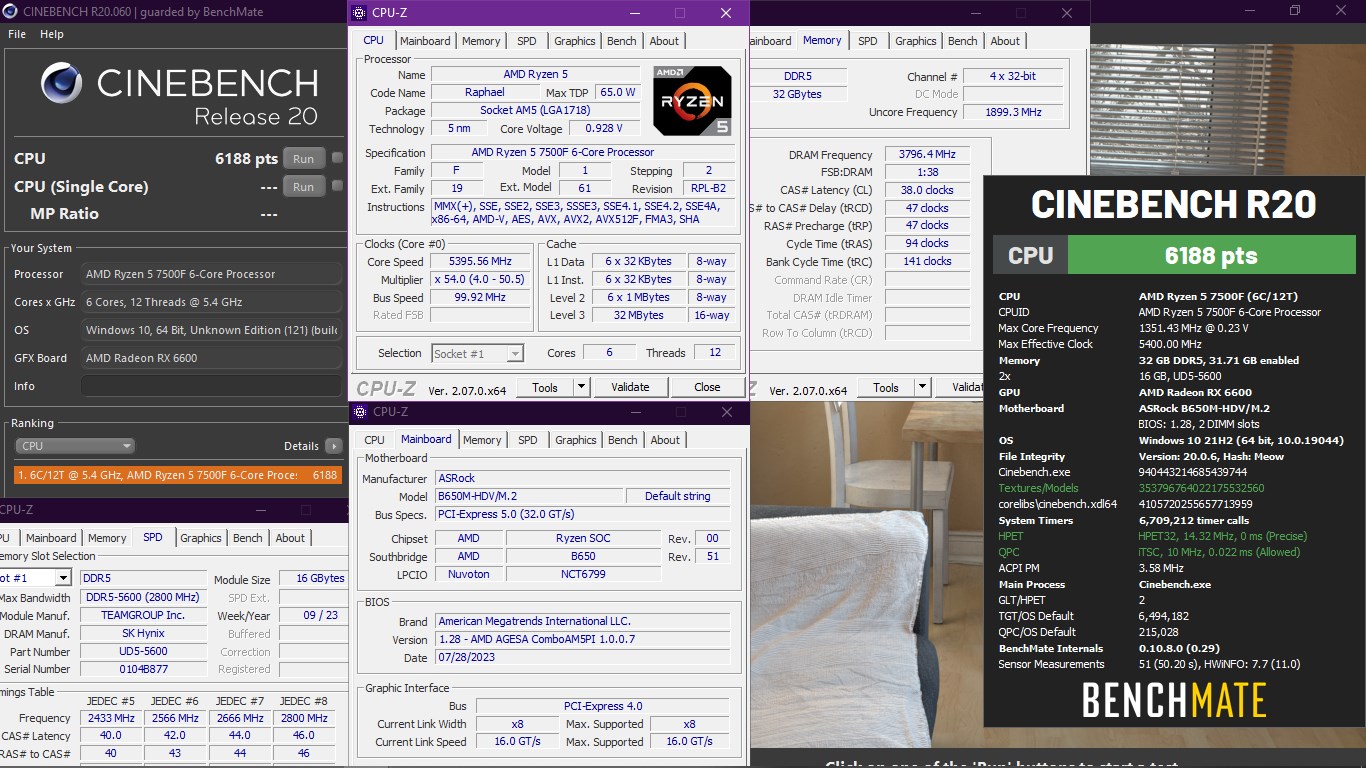Select the 6C/12T Ryzen 5 7500F ranking entry
Viewport: 1366px width, 768px height.
178,475
